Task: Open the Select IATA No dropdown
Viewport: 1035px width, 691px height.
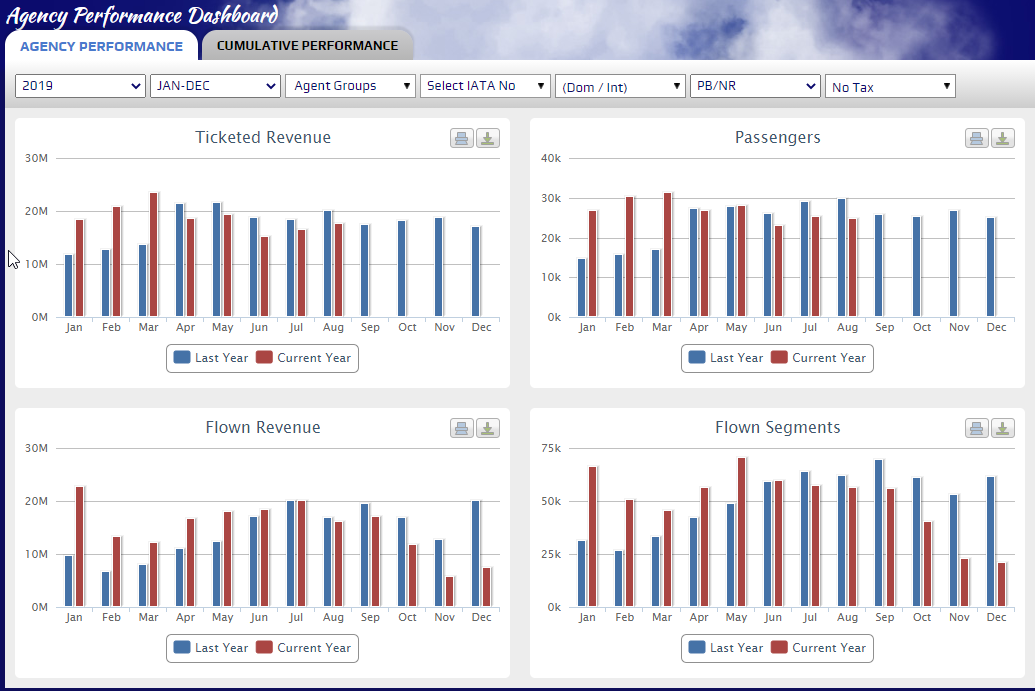Action: pyautogui.click(x=485, y=86)
